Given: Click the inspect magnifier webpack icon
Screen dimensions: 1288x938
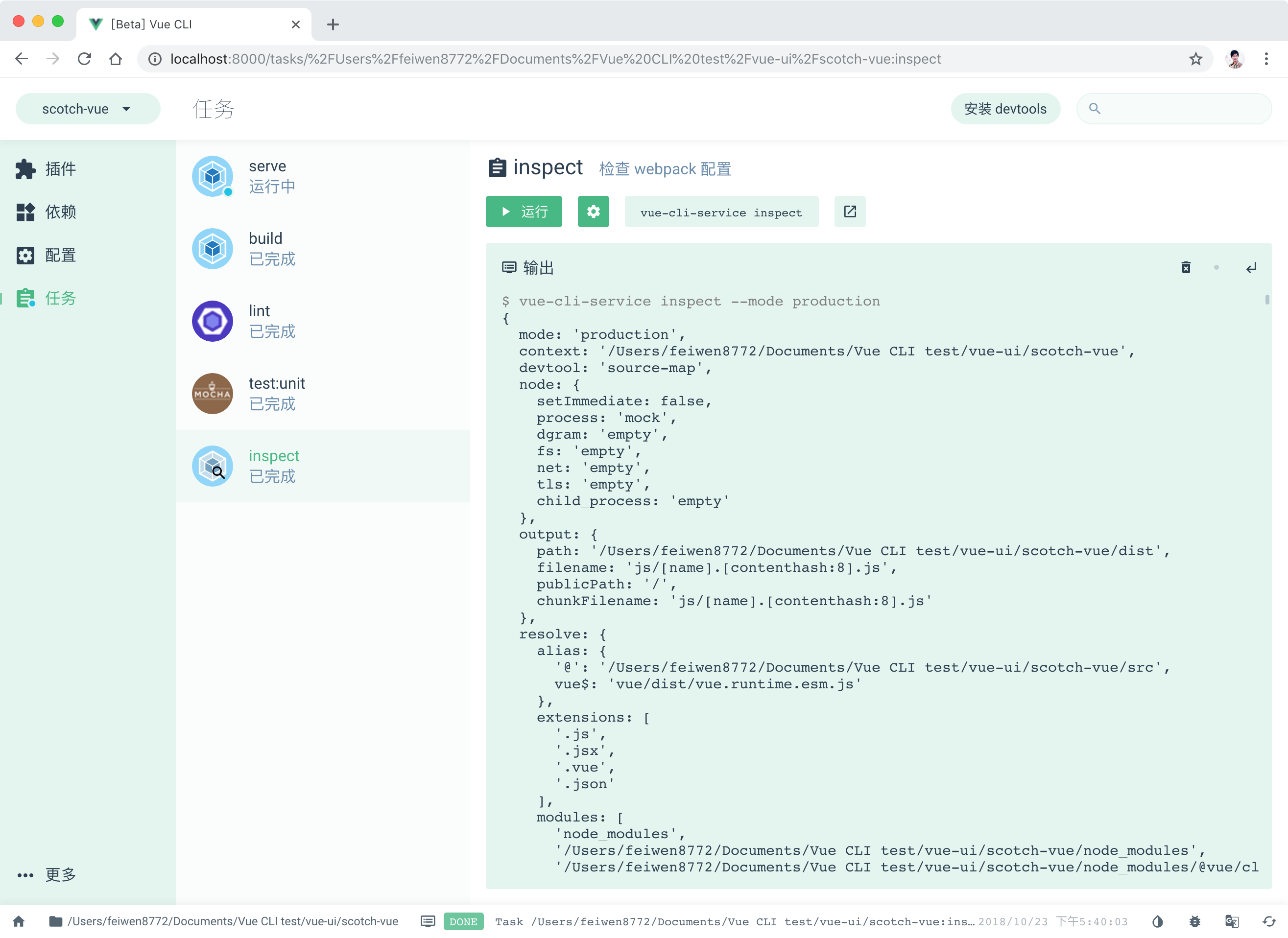Looking at the screenshot, I should 213,466.
